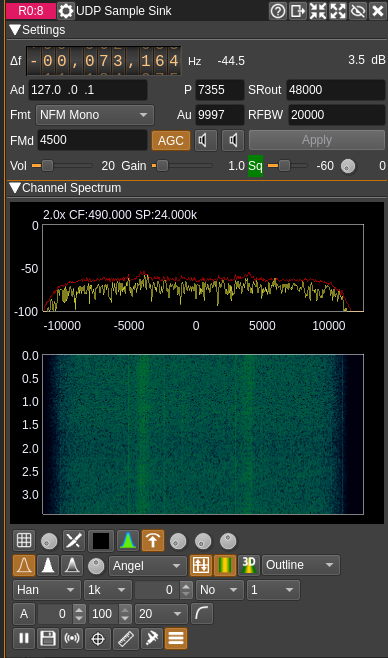Click the grid intensity knob

point(49,541)
